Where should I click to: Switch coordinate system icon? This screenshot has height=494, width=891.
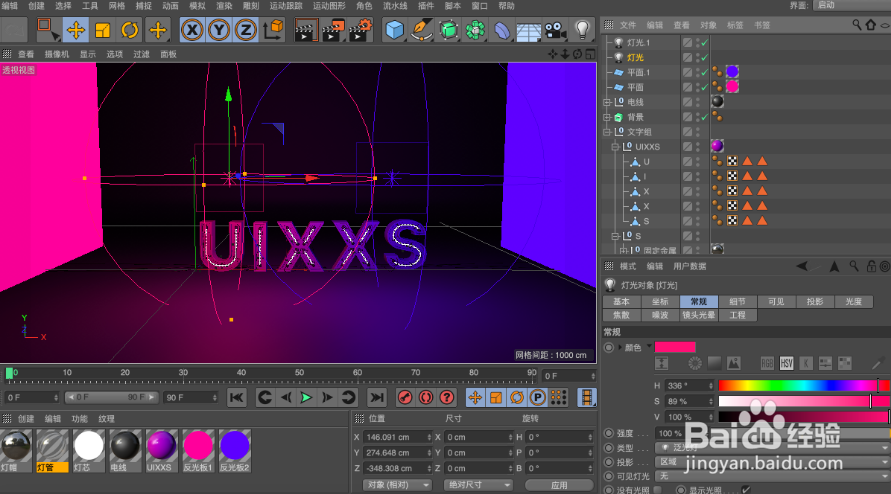[273, 30]
